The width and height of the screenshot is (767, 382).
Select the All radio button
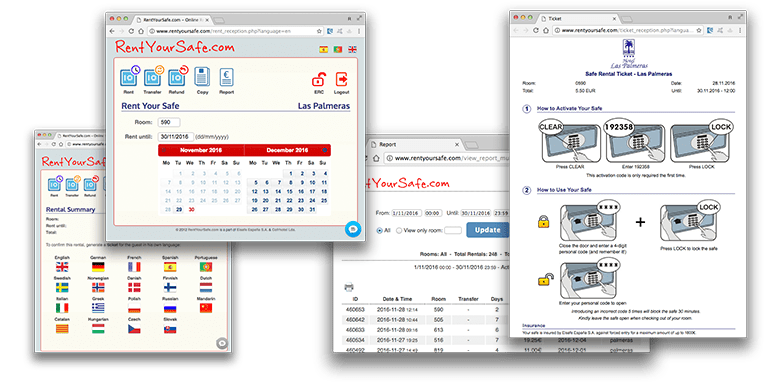click(x=380, y=230)
